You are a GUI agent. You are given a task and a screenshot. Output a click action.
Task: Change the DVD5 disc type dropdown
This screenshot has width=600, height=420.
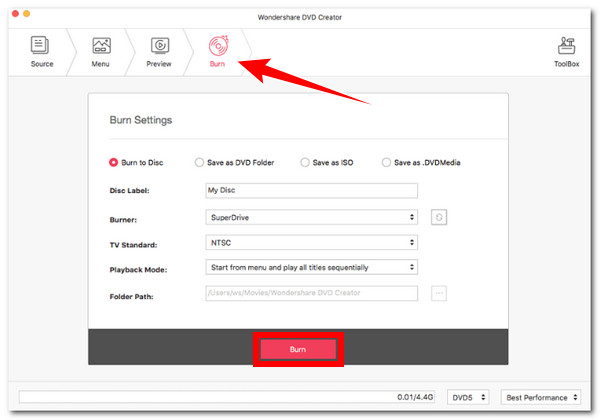(x=468, y=397)
